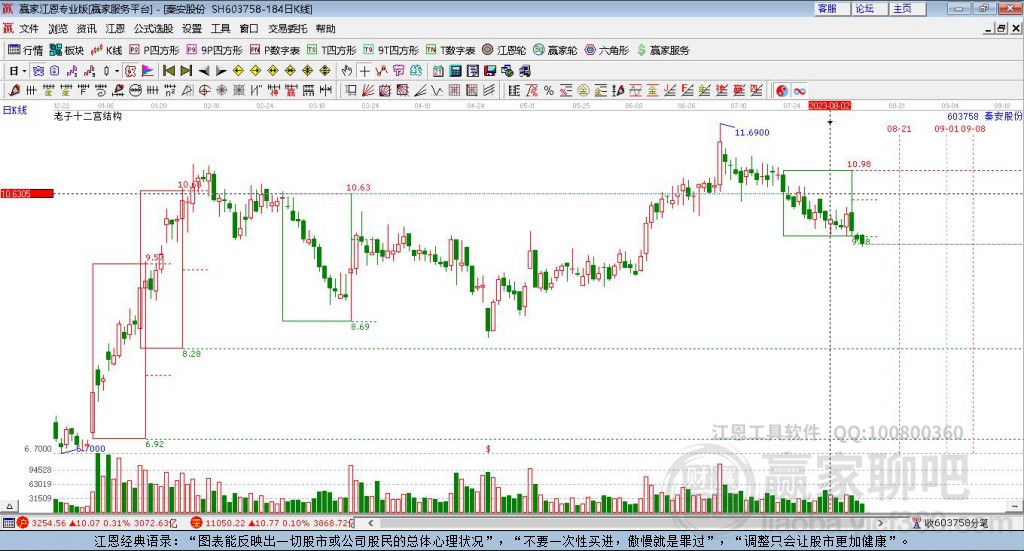Click the 11050.22 Shenzhen index readout
The height and width of the screenshot is (551, 1024).
[225, 523]
